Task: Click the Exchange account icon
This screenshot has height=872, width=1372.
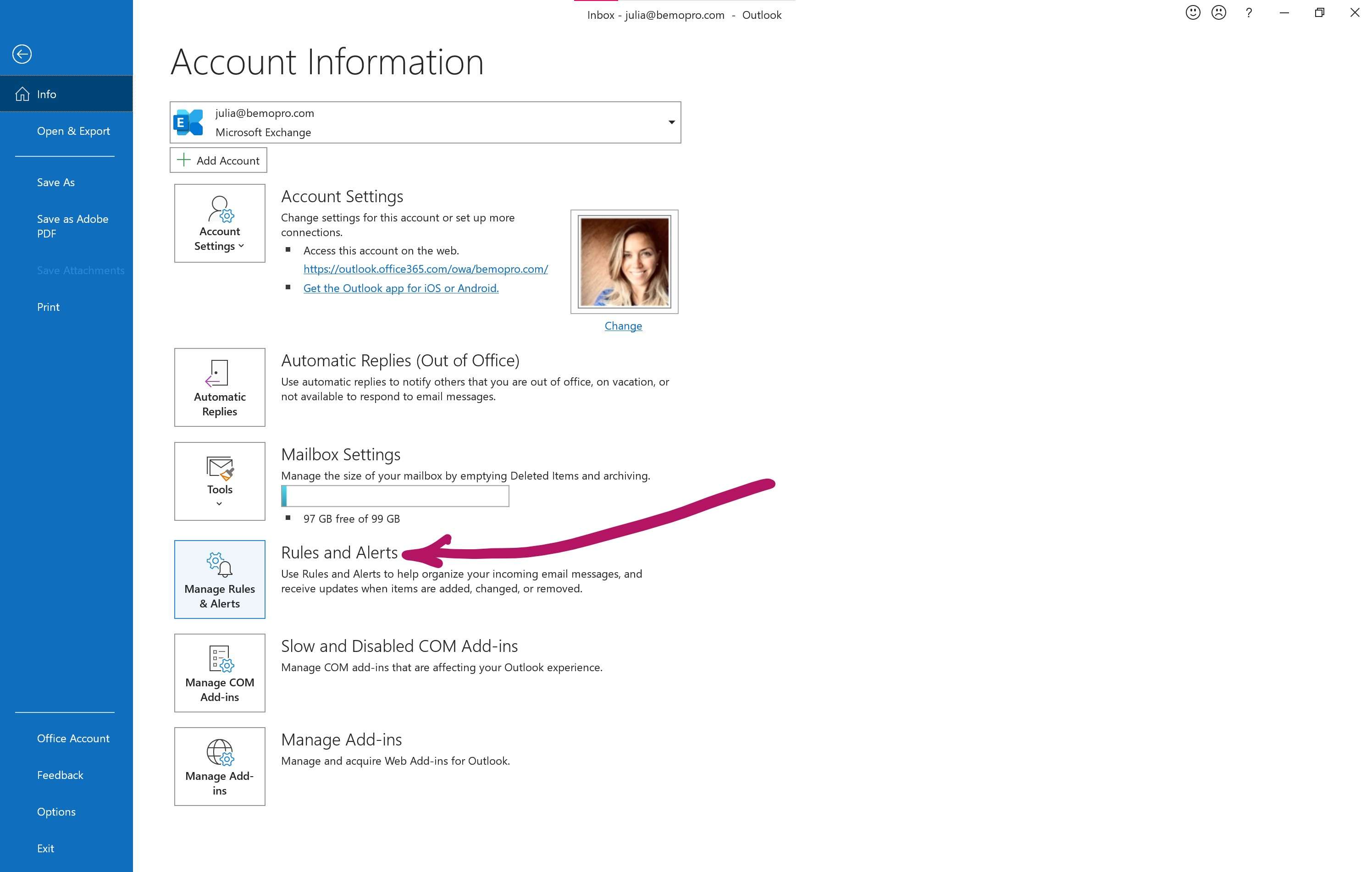Action: [x=188, y=122]
